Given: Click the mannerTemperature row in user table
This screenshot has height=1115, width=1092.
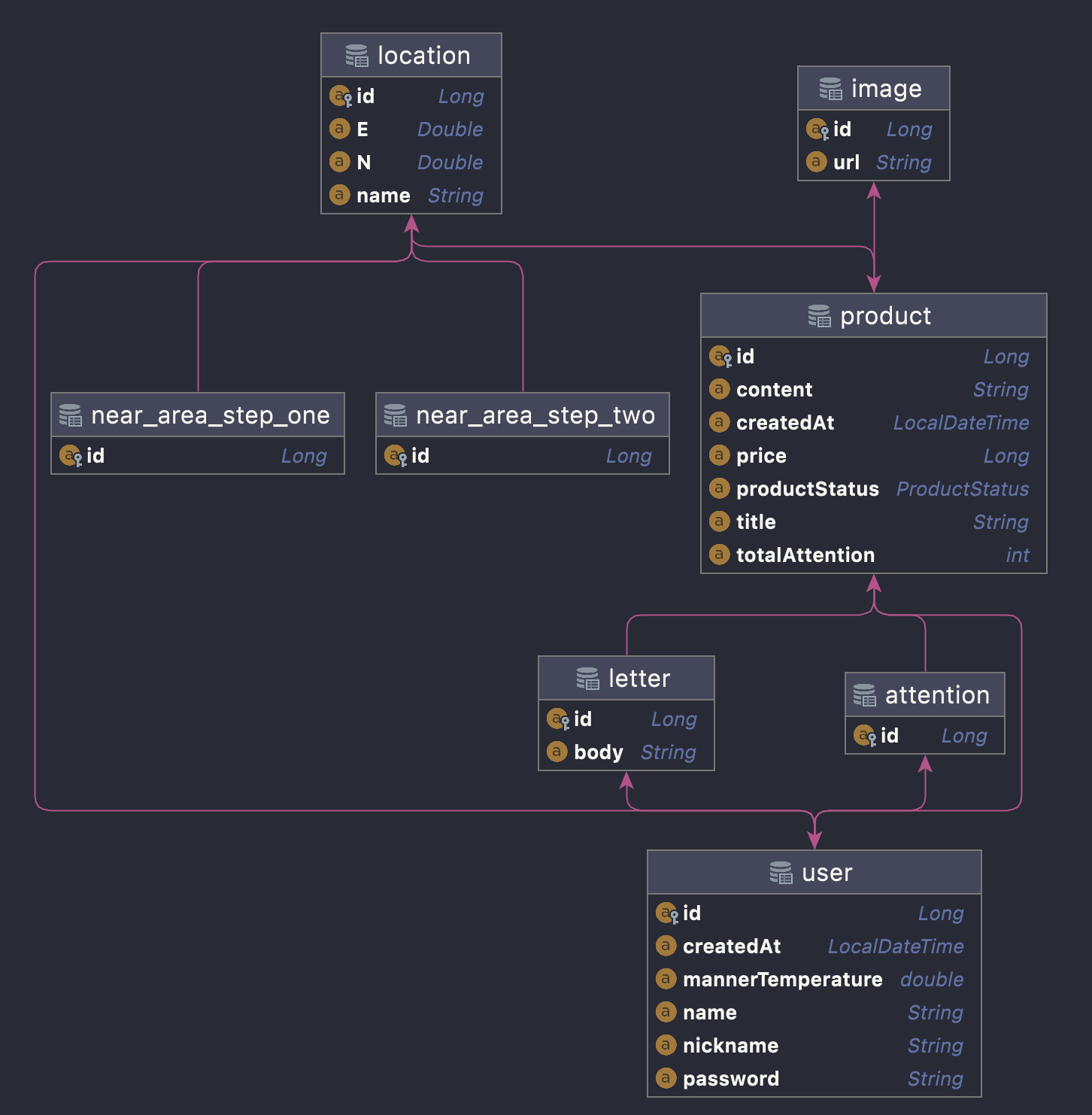Looking at the screenshot, I should (782, 979).
